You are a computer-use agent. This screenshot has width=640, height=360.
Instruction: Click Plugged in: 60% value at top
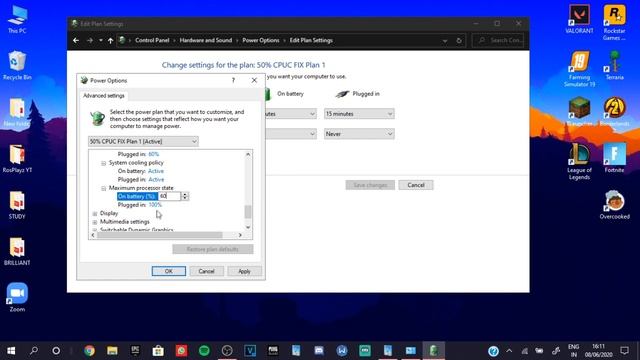153,154
